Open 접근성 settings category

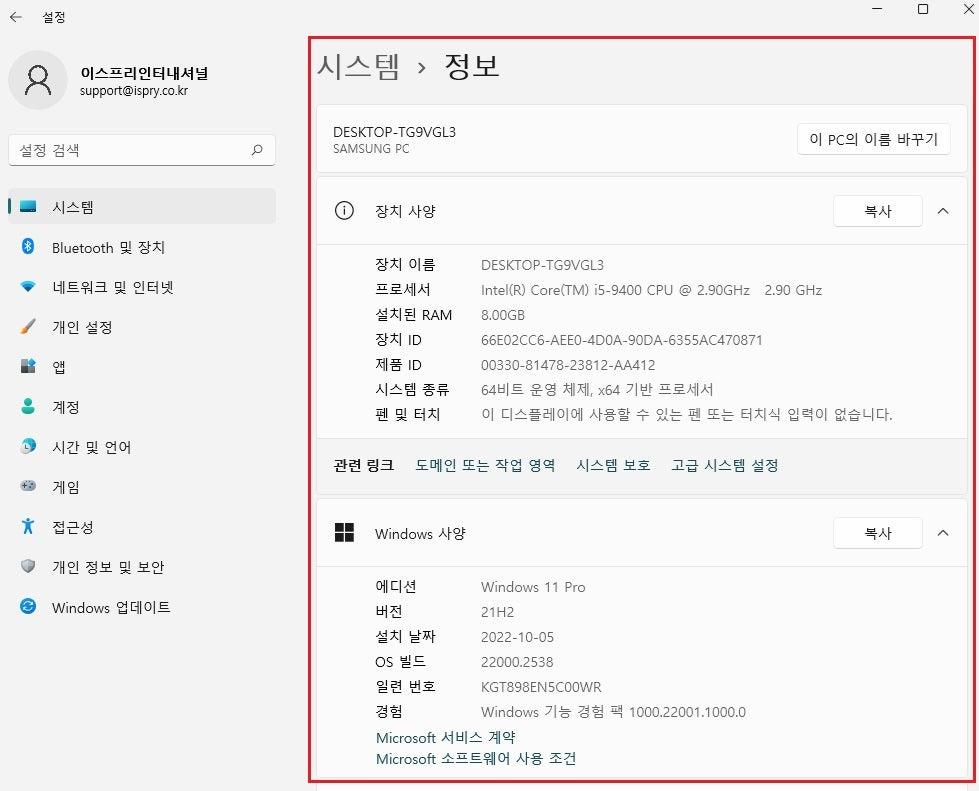click(142, 527)
